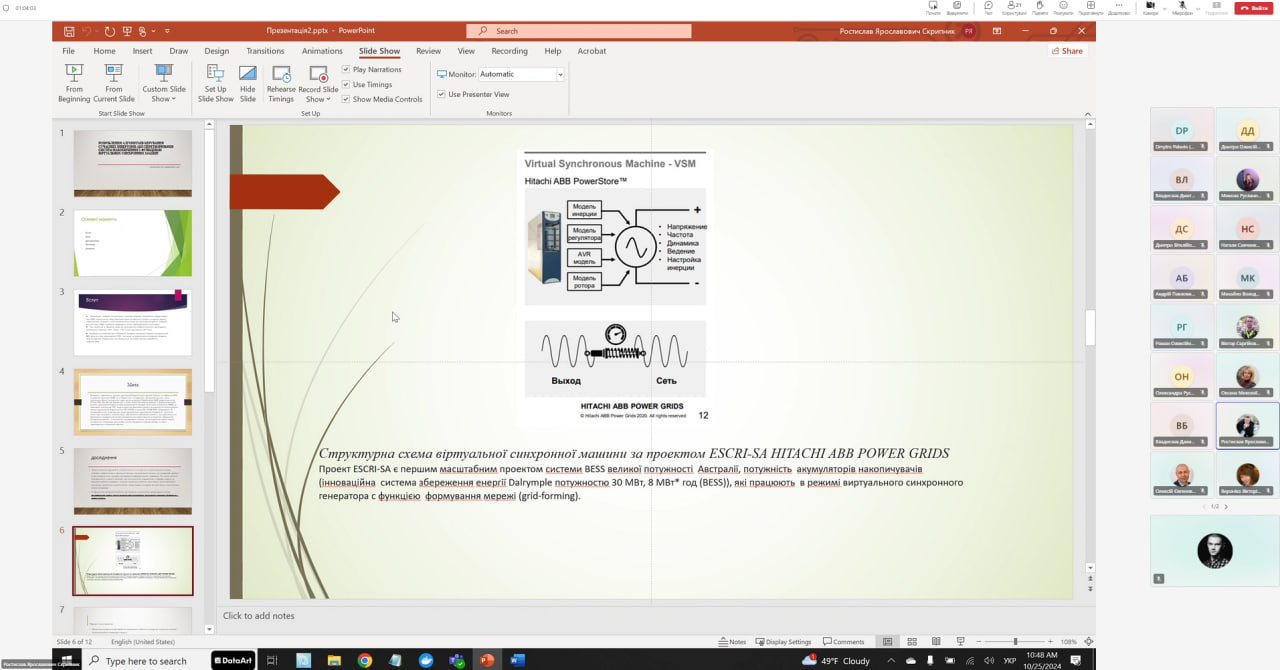Click Fit slide to window icon
1280x670 pixels.
(1088, 642)
